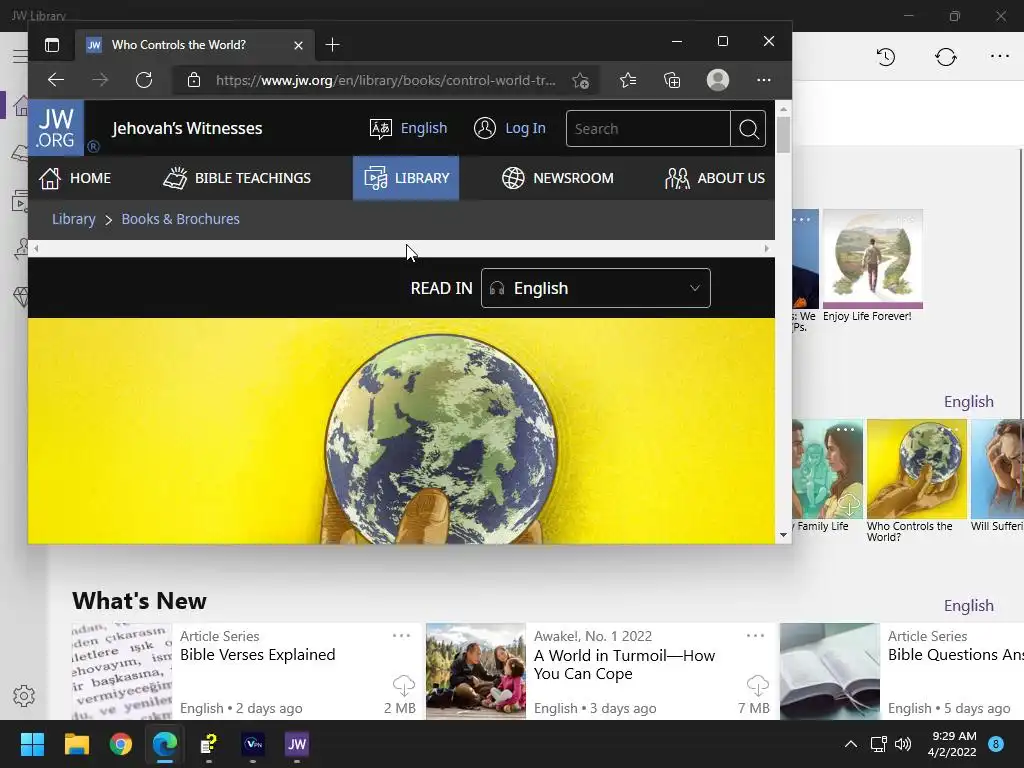The width and height of the screenshot is (1024, 768).
Task: Click the site Search input field
Action: click(x=648, y=129)
